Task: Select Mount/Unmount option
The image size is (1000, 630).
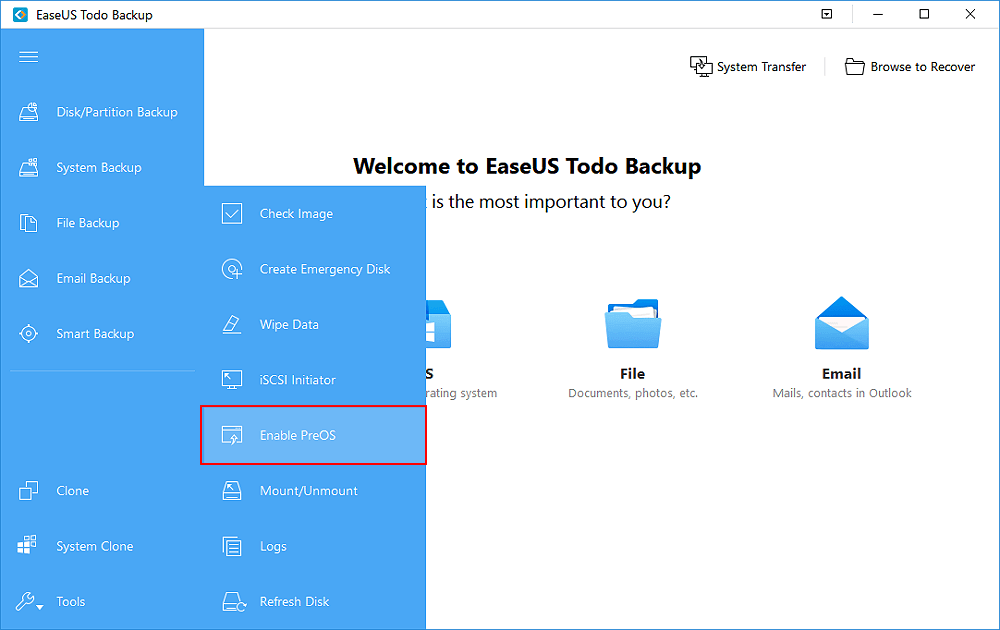Action: 308,491
